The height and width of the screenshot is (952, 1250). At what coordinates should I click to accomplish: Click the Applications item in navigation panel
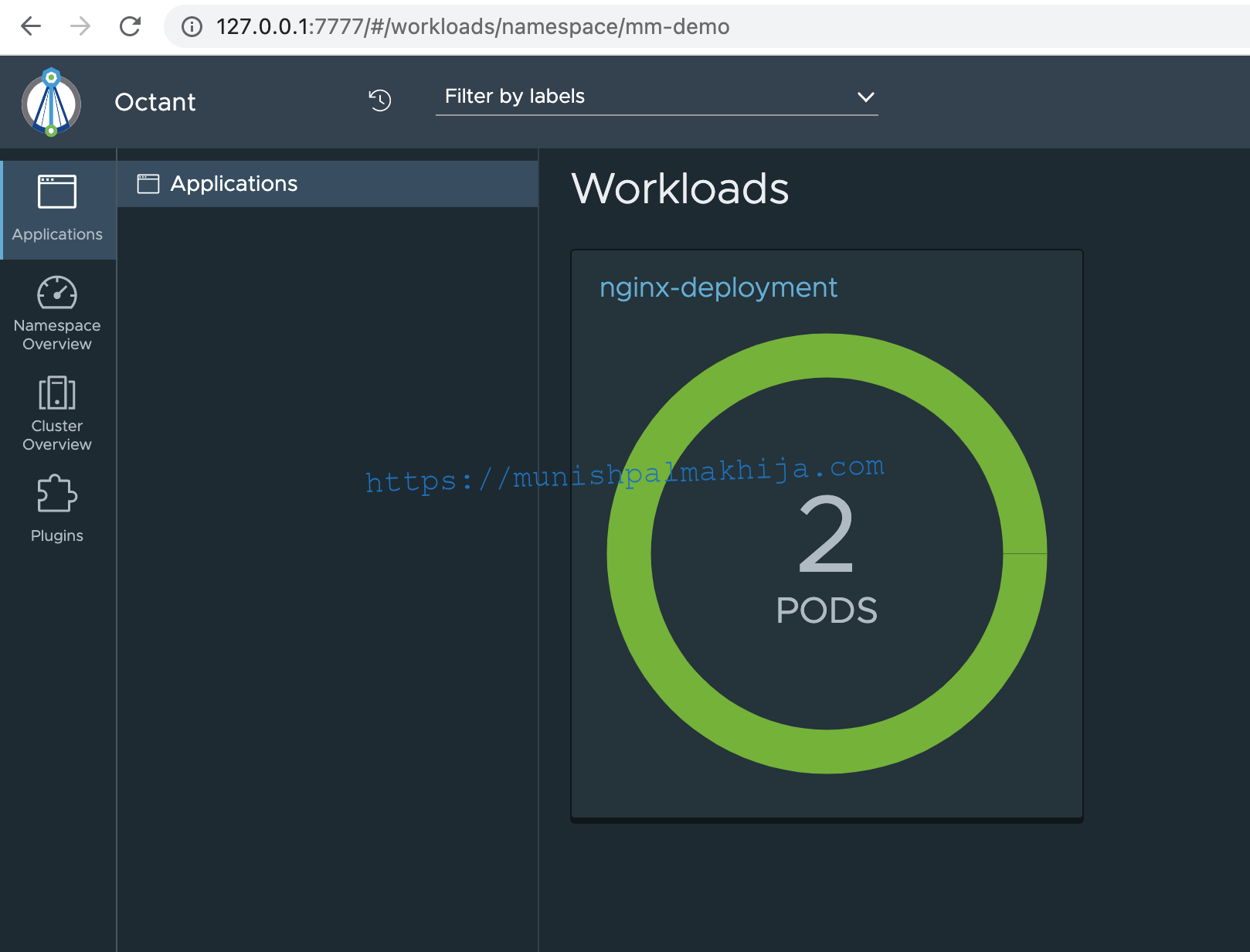coord(328,184)
